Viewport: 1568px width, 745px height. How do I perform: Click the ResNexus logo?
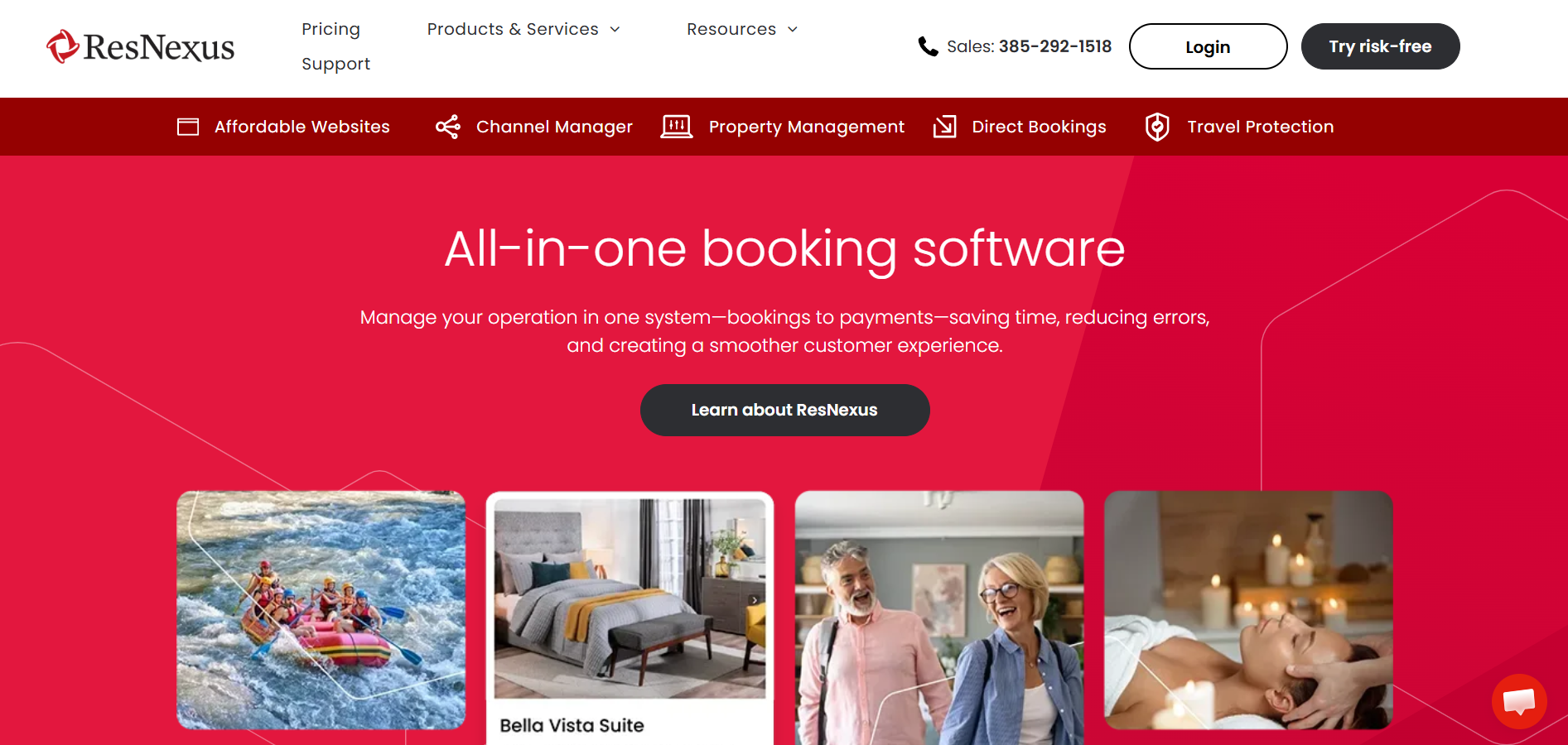point(141,47)
